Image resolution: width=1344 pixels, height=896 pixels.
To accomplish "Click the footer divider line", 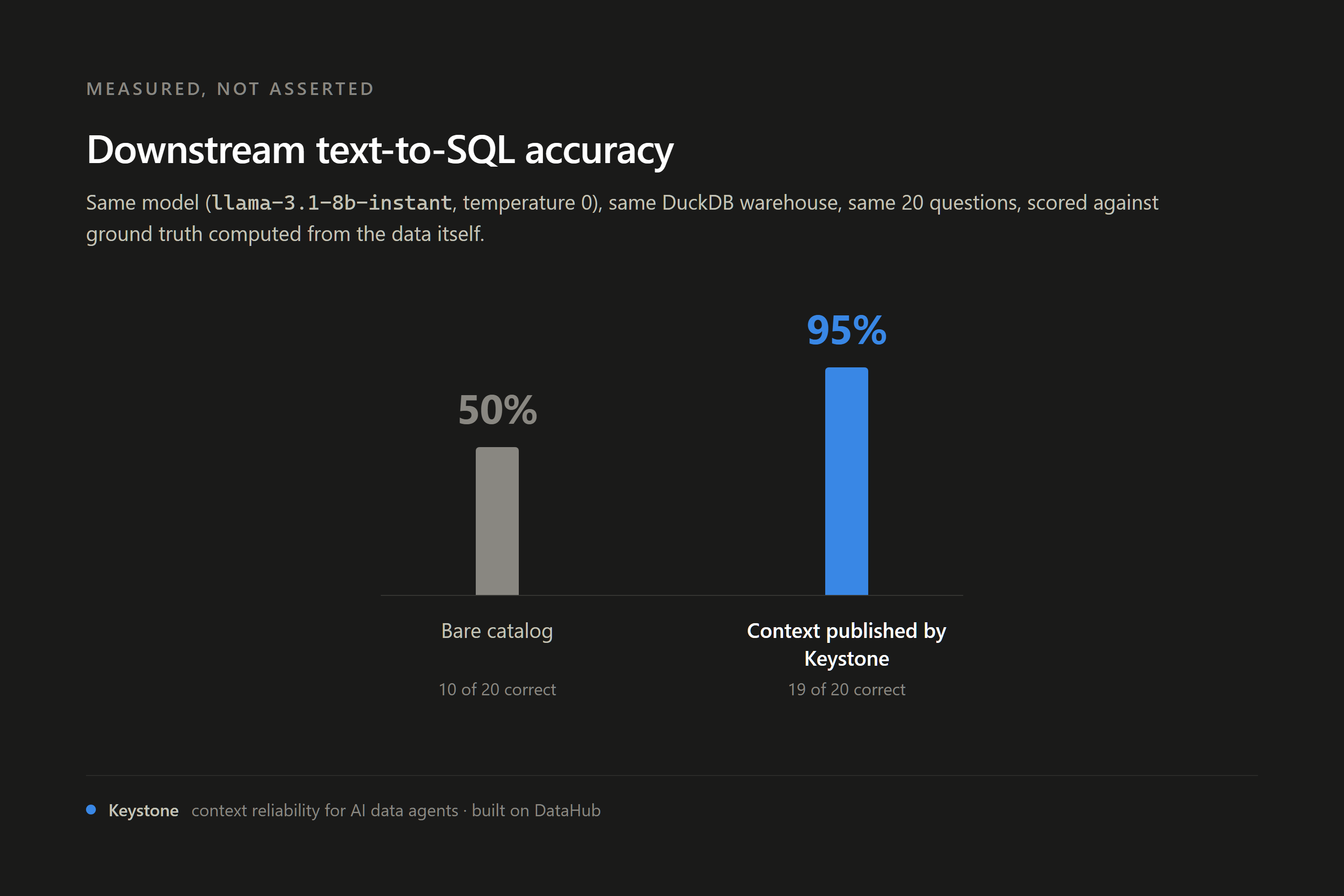I will [672, 775].
